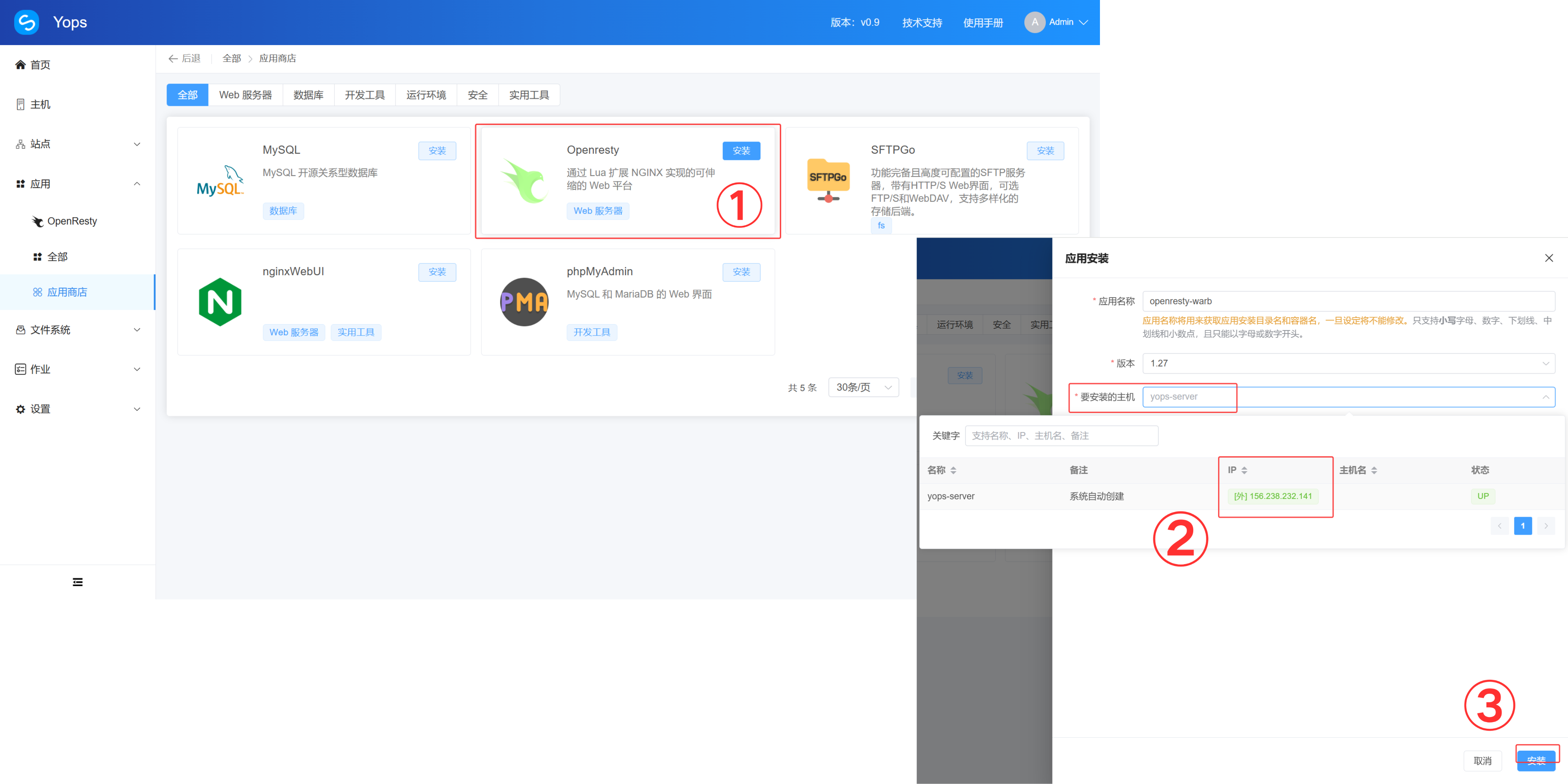
Task: Click the phpMyAdmin PMA logo
Action: point(523,302)
